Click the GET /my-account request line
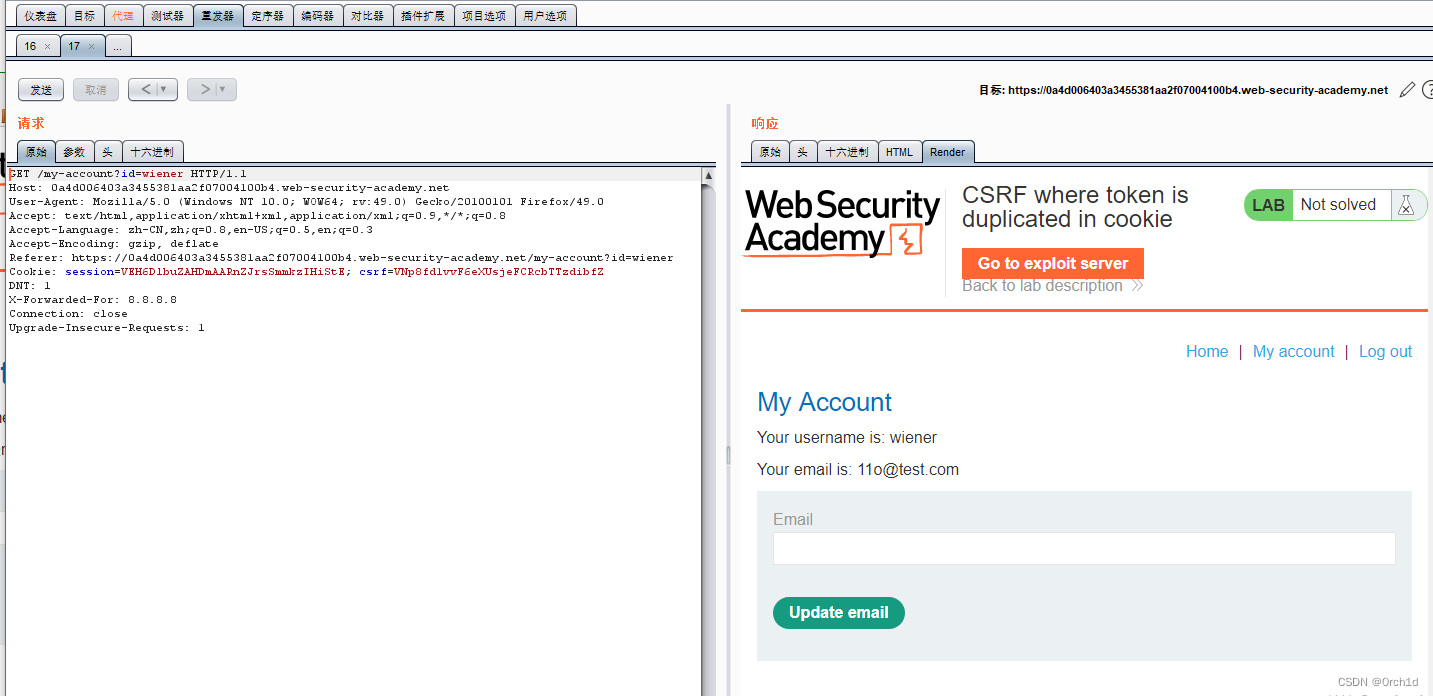Image resolution: width=1433 pixels, height=696 pixels. pos(128,174)
